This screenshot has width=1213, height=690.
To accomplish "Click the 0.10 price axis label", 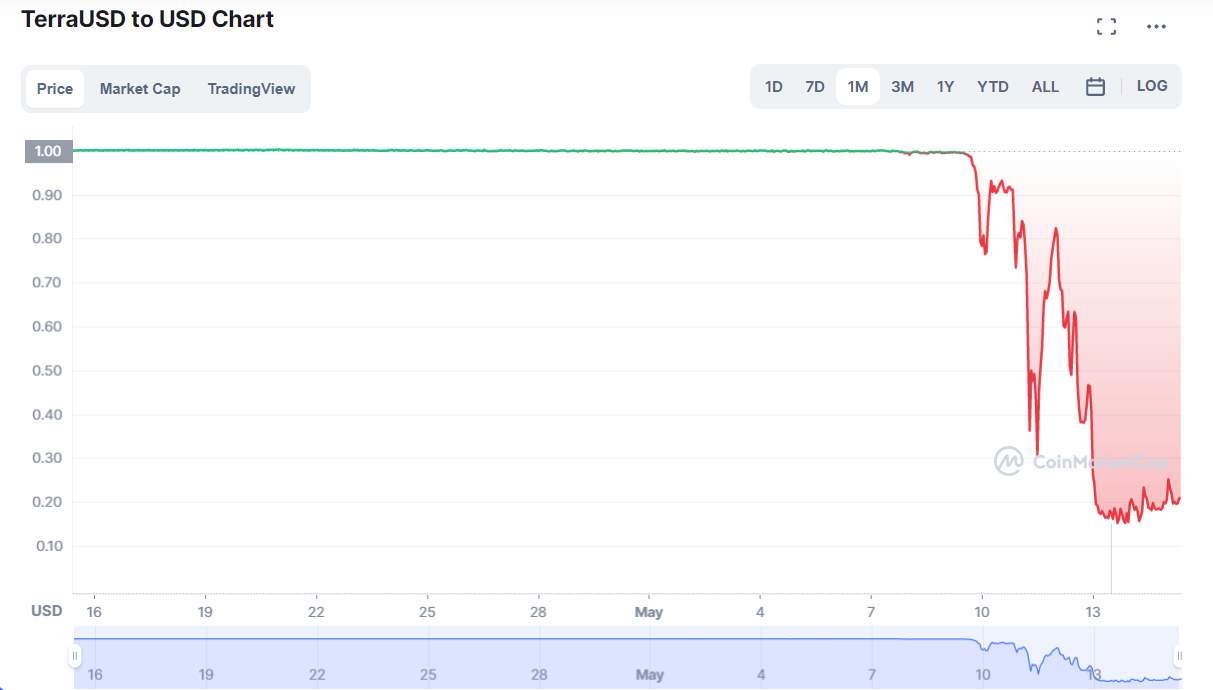I will [x=47, y=546].
